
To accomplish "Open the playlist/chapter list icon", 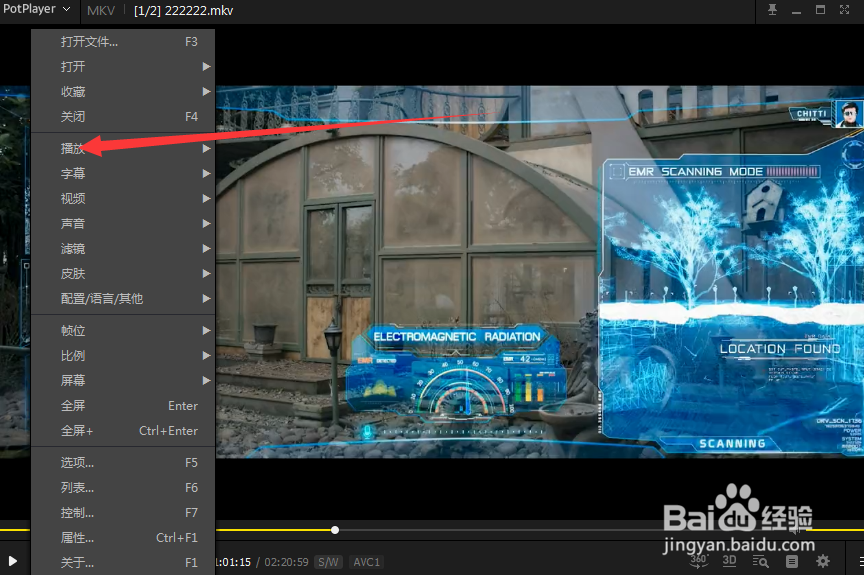I will click(x=792, y=561).
